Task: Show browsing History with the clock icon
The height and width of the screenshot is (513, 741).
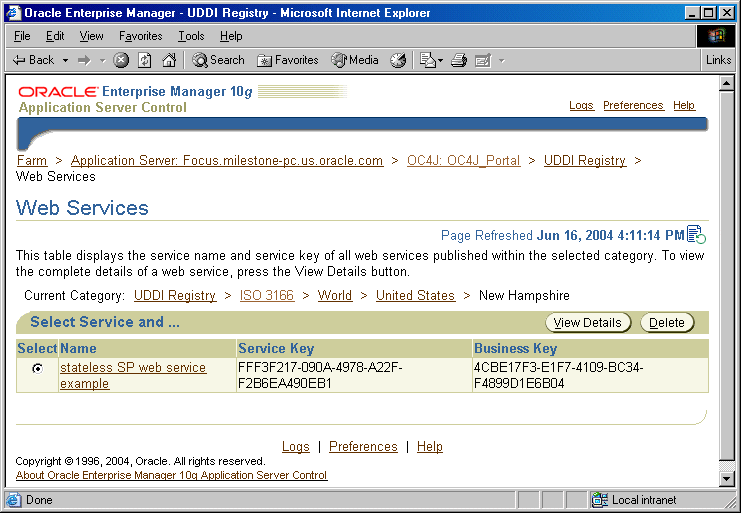Action: pyautogui.click(x=398, y=60)
